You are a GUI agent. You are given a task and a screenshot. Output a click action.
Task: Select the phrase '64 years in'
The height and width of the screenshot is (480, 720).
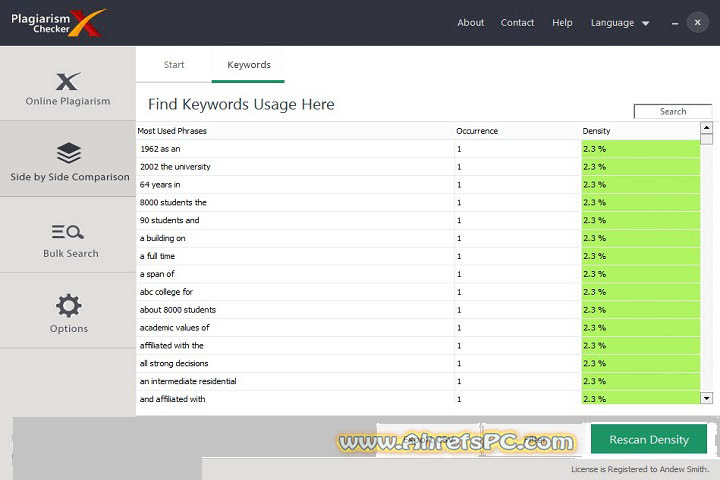pyautogui.click(x=160, y=185)
